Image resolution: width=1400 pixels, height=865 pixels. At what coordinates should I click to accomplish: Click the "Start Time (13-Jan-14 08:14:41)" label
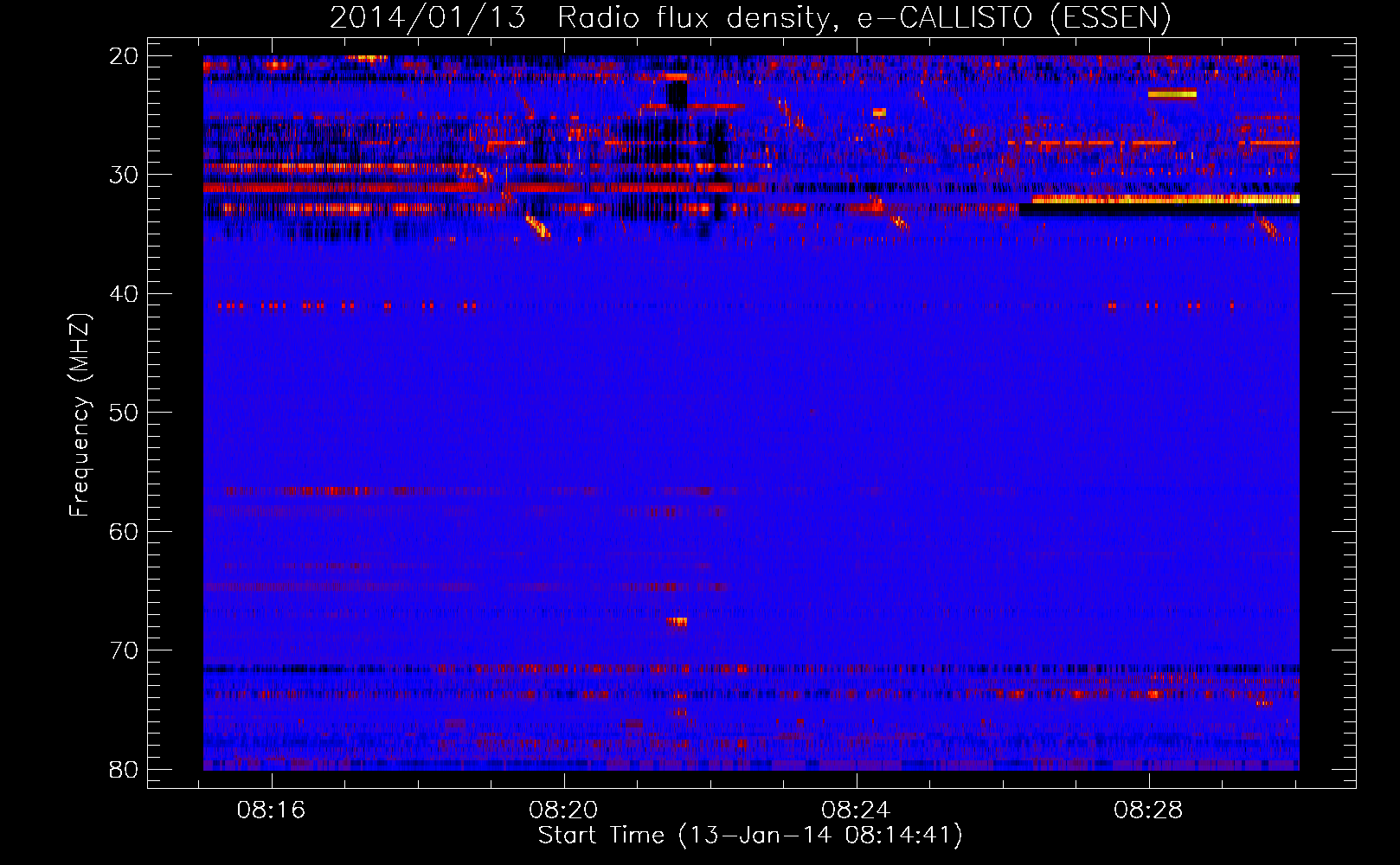point(750,836)
